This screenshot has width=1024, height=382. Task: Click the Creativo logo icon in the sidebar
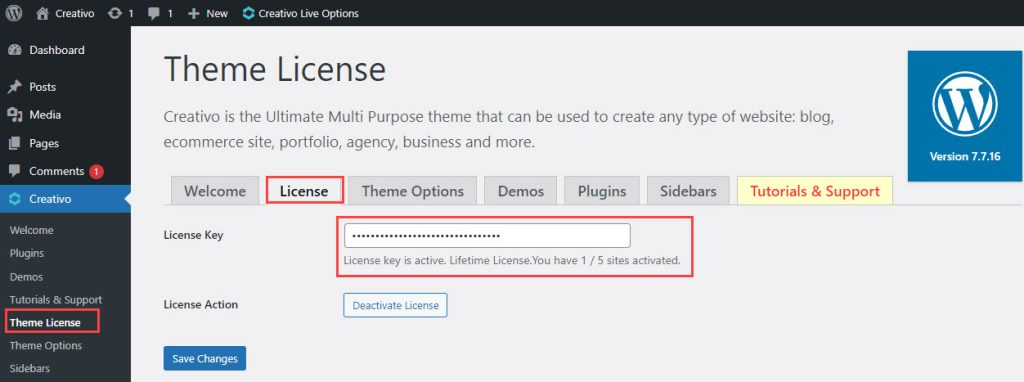[x=14, y=199]
